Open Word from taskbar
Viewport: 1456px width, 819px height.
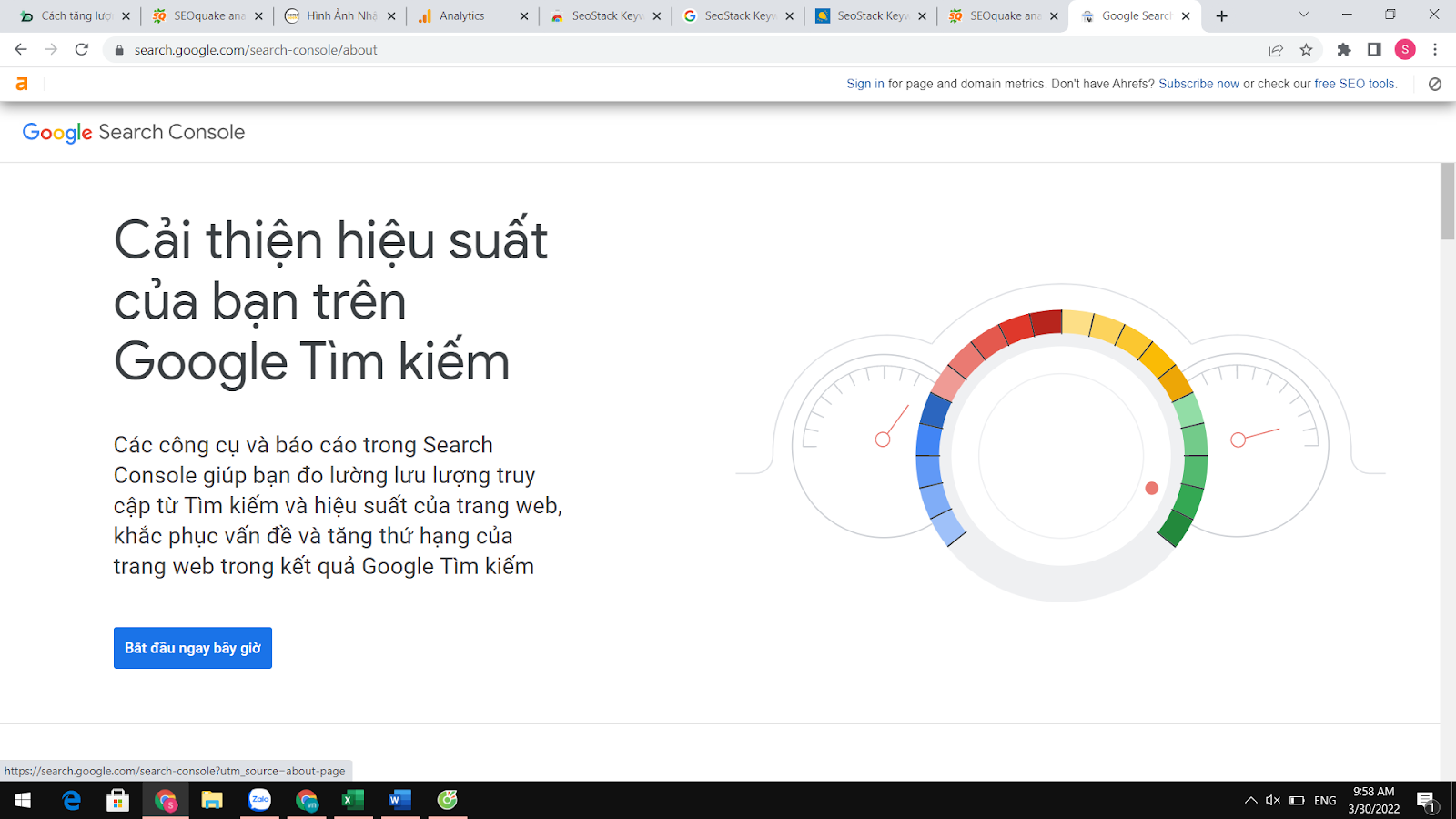click(x=400, y=800)
